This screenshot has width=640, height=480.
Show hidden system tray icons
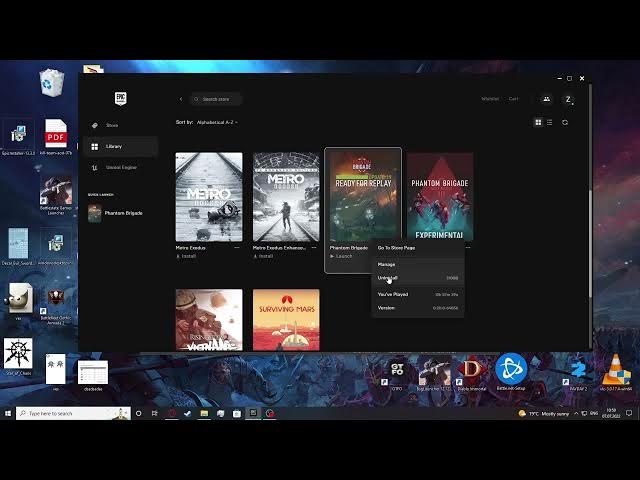pos(576,413)
